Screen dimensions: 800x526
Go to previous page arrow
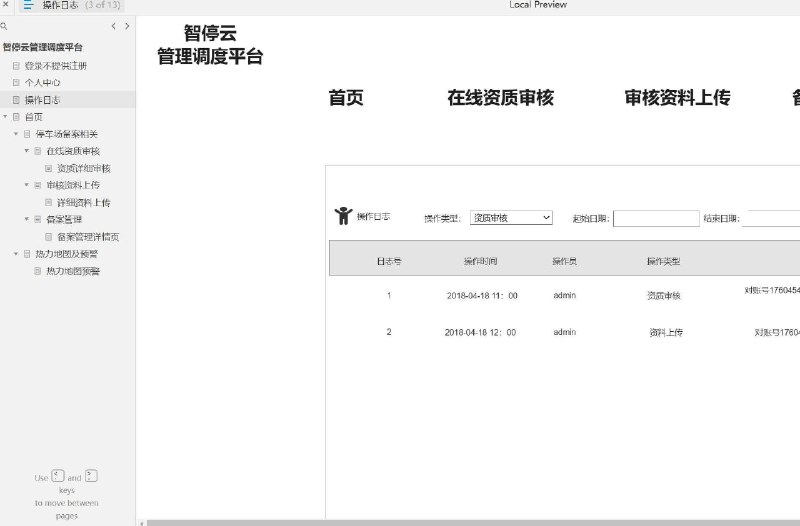coord(113,26)
